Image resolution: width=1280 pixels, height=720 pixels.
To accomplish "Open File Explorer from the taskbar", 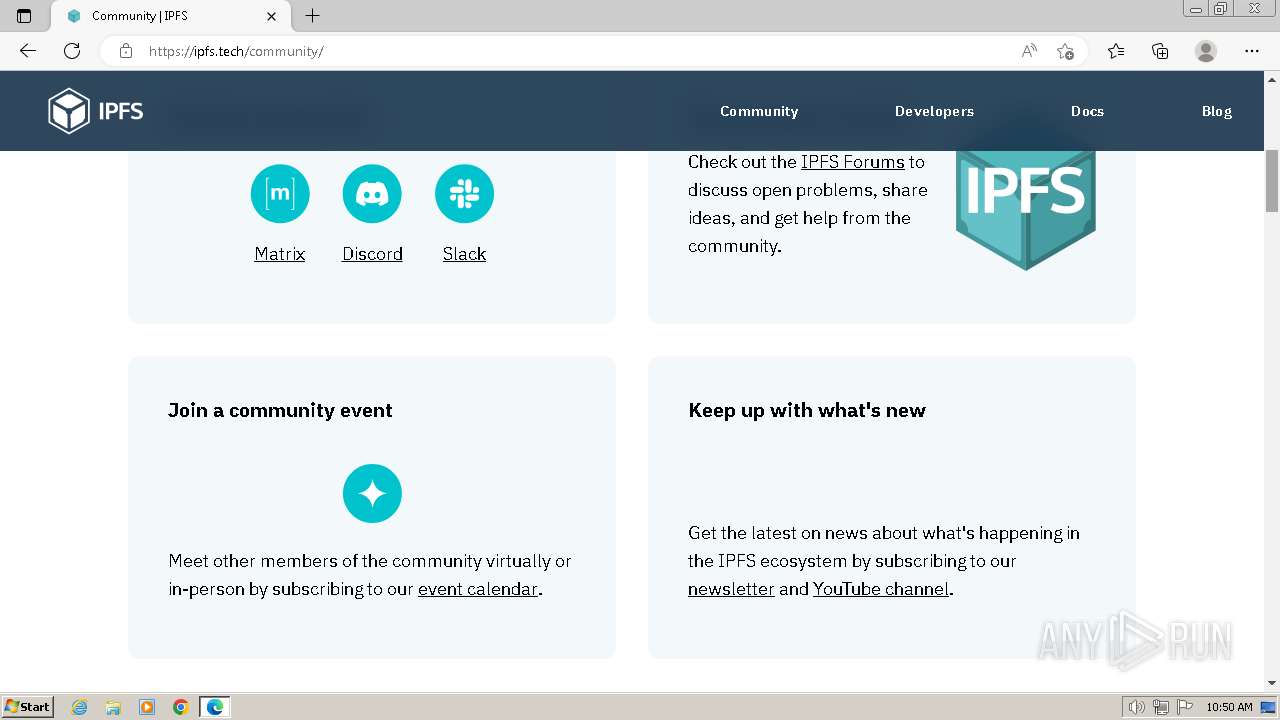I will click(x=113, y=707).
